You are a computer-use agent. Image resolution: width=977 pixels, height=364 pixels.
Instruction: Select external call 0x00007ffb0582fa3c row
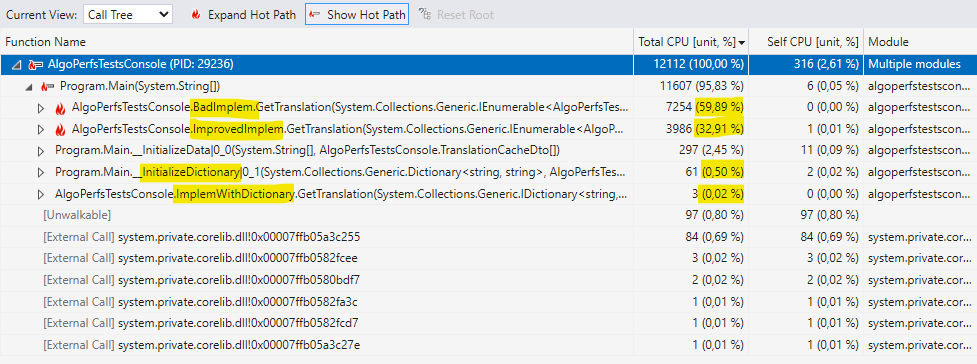488,302
